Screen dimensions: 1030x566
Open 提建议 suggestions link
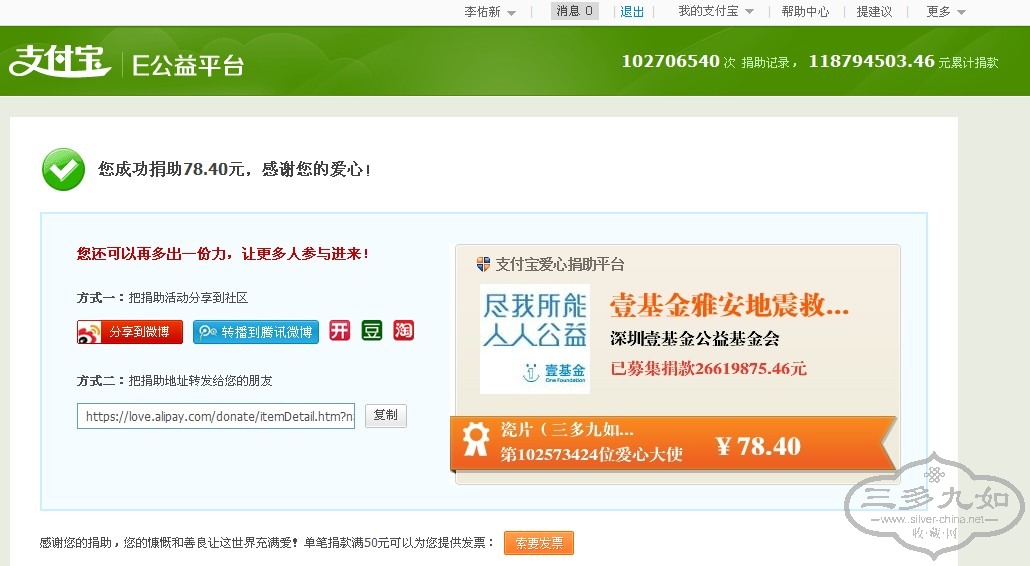[874, 12]
